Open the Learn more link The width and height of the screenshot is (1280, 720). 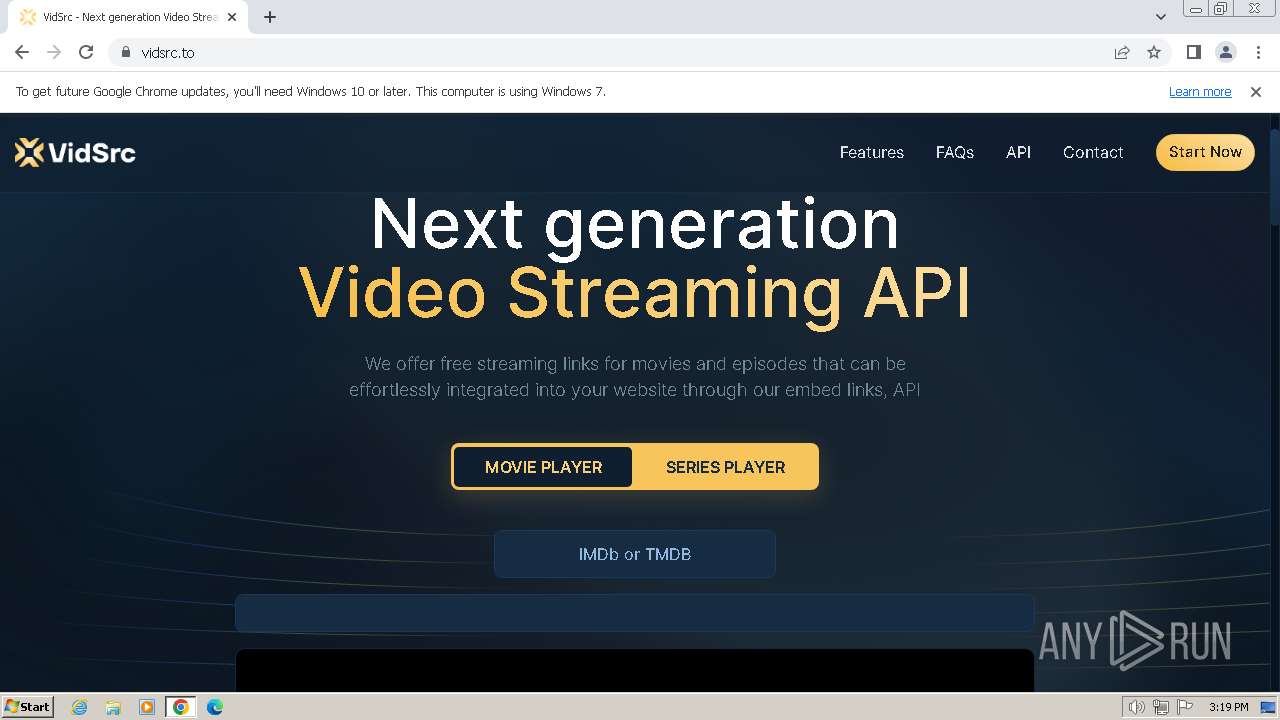[x=1200, y=91]
